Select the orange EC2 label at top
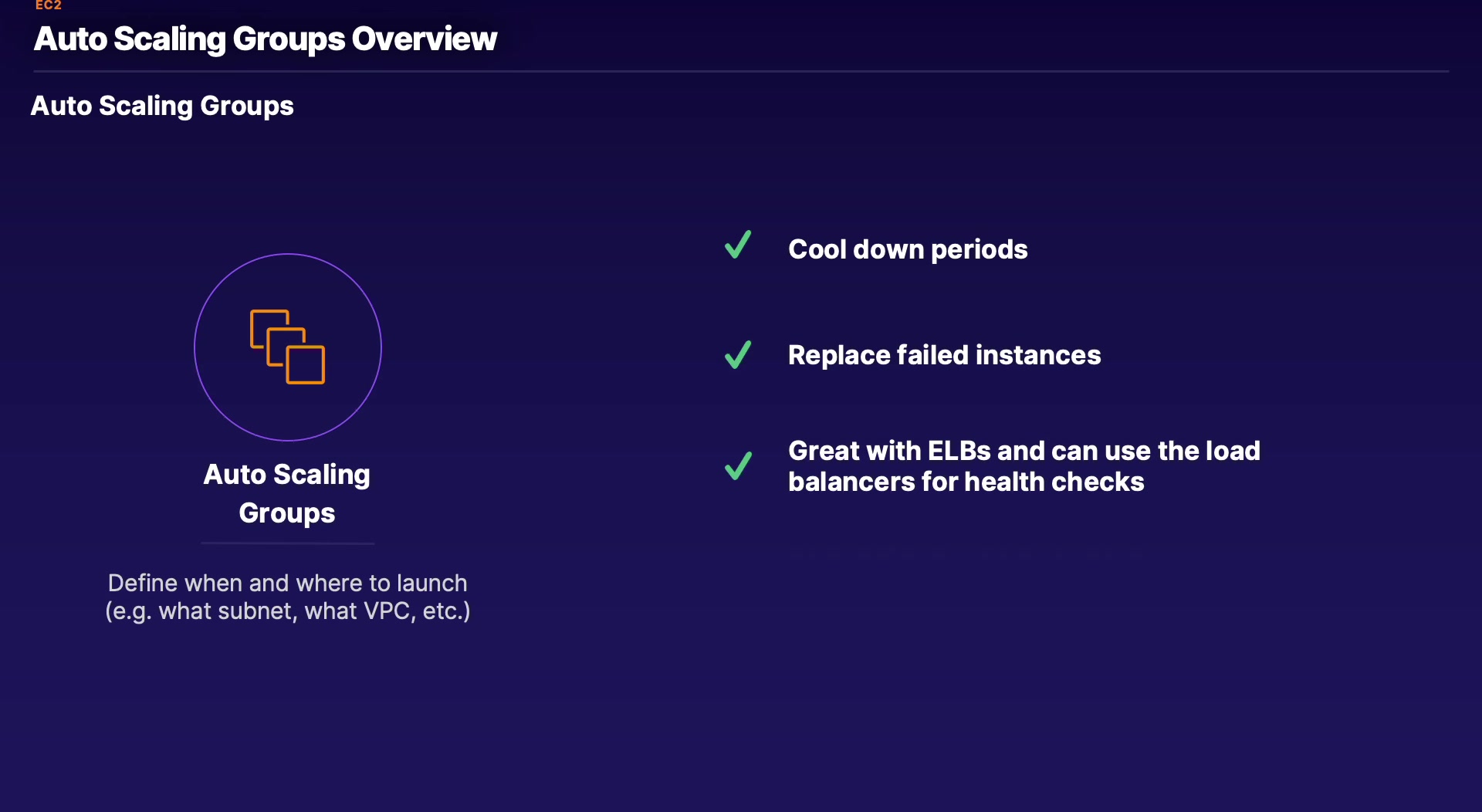The height and width of the screenshot is (812, 1482). click(48, 5)
